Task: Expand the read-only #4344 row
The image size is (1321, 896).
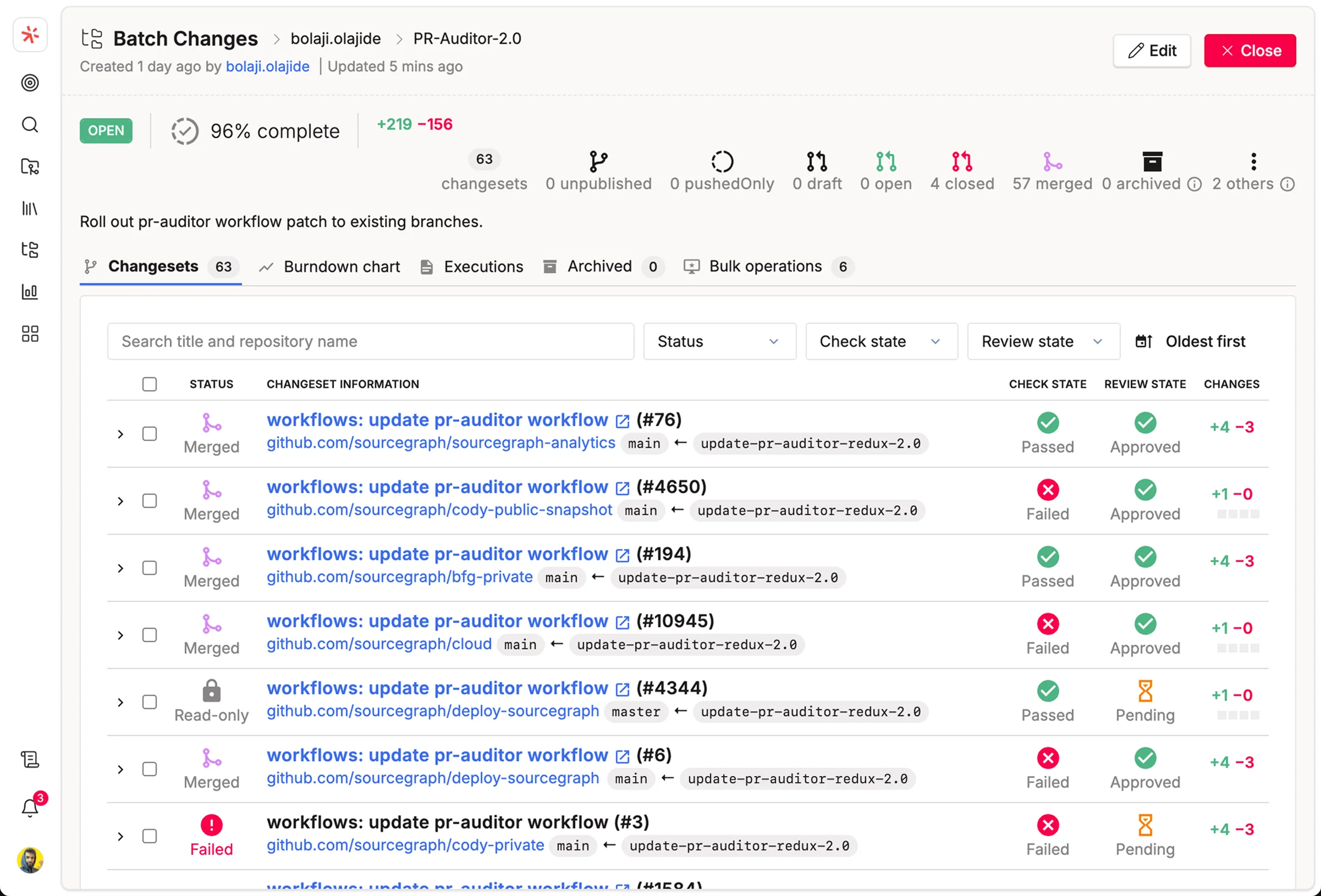Action: 120,703
